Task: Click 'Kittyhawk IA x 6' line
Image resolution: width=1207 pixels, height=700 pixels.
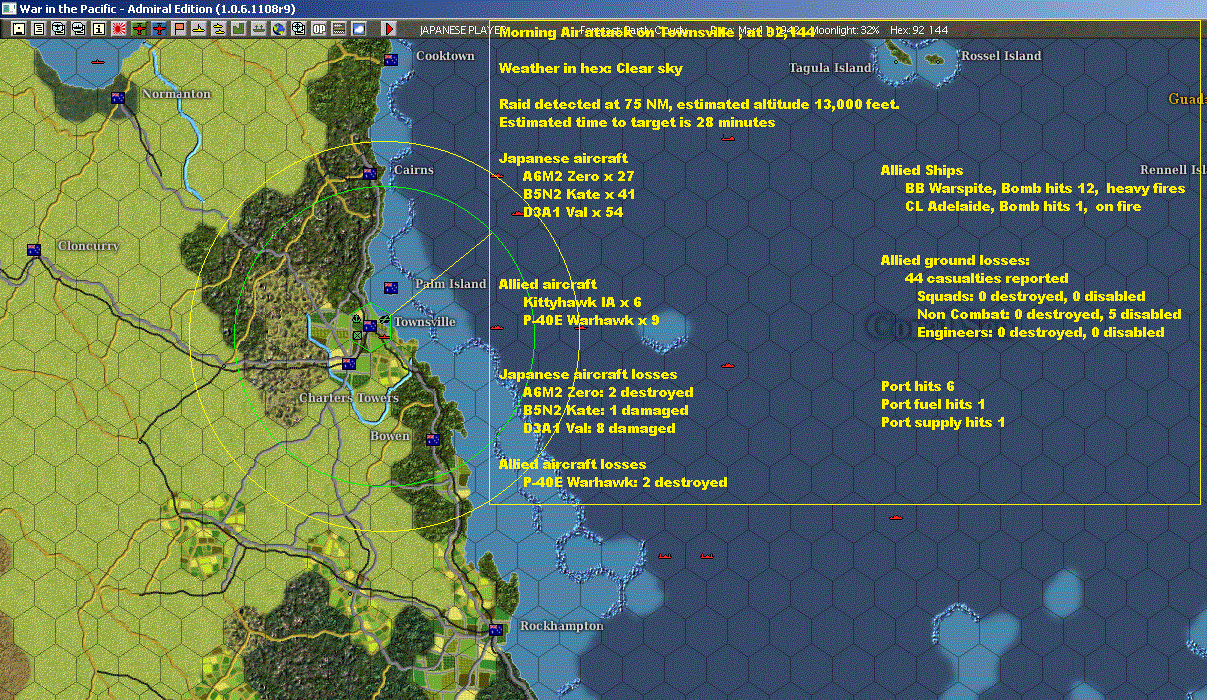Action: [582, 302]
